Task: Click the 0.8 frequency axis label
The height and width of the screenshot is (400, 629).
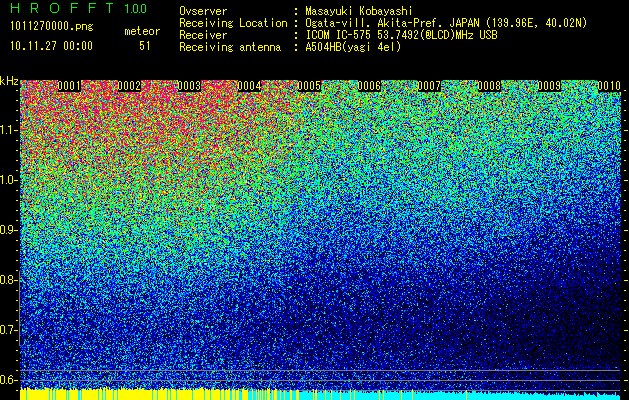Action: click(x=9, y=280)
